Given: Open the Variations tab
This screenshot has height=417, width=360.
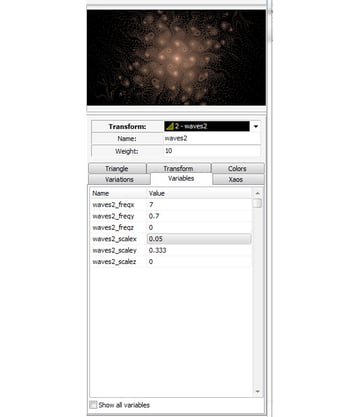Looking at the screenshot, I should (119, 179).
